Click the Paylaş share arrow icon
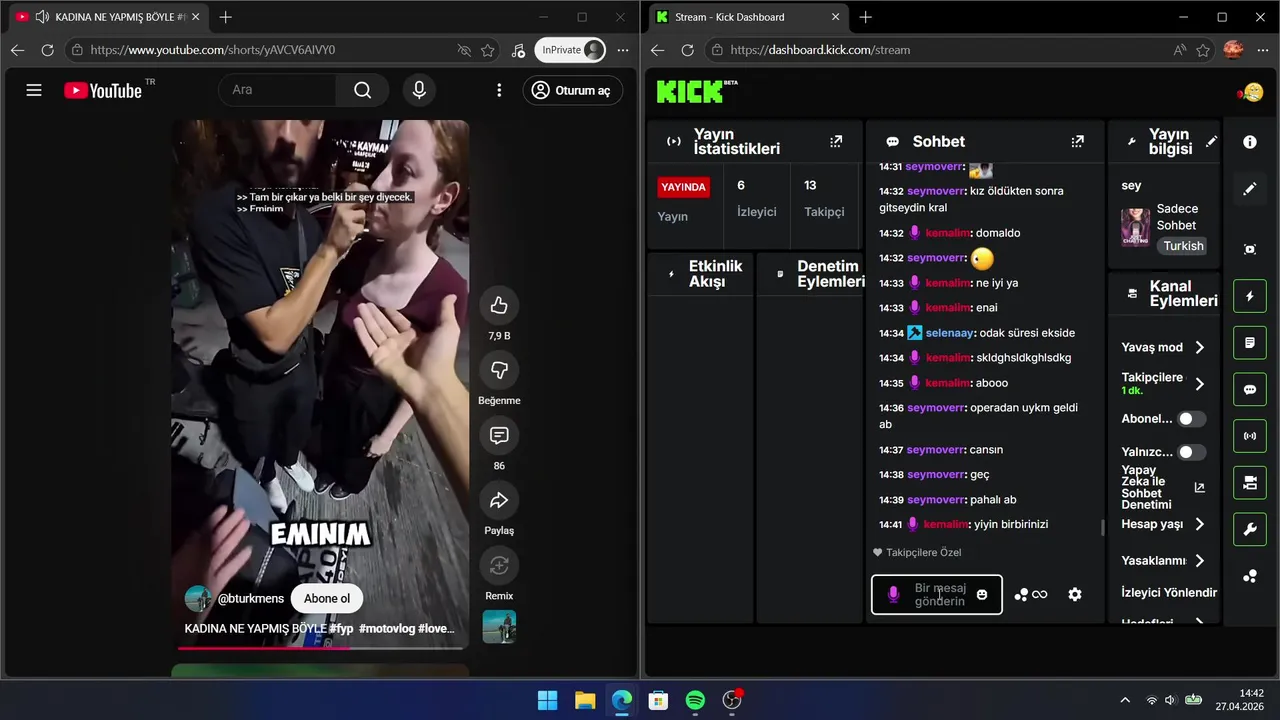1280x720 pixels. pyautogui.click(x=499, y=501)
